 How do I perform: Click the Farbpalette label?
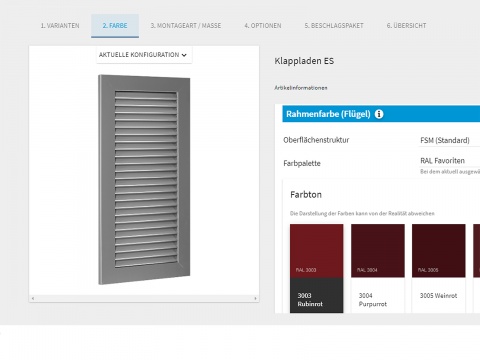coord(302,163)
